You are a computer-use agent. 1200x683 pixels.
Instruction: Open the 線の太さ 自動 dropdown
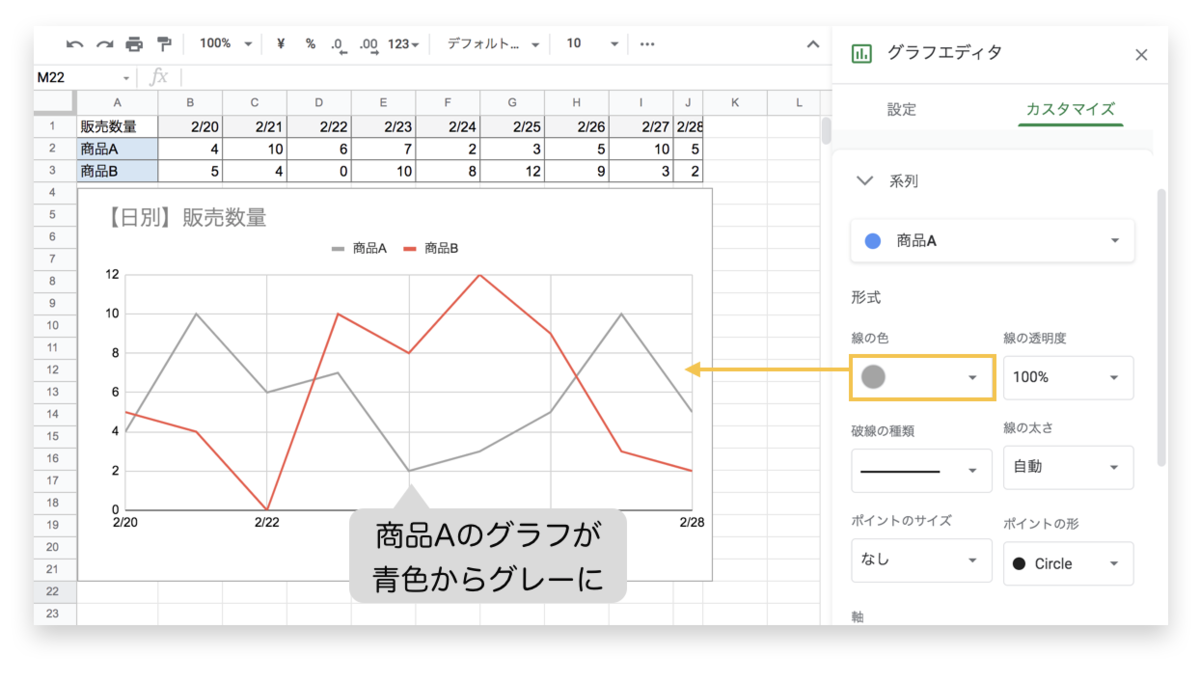coord(1068,467)
